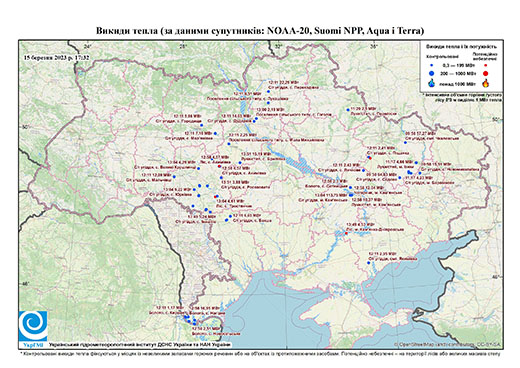
Task: Click the date stamp 15 березня 2023
Action: point(57,57)
